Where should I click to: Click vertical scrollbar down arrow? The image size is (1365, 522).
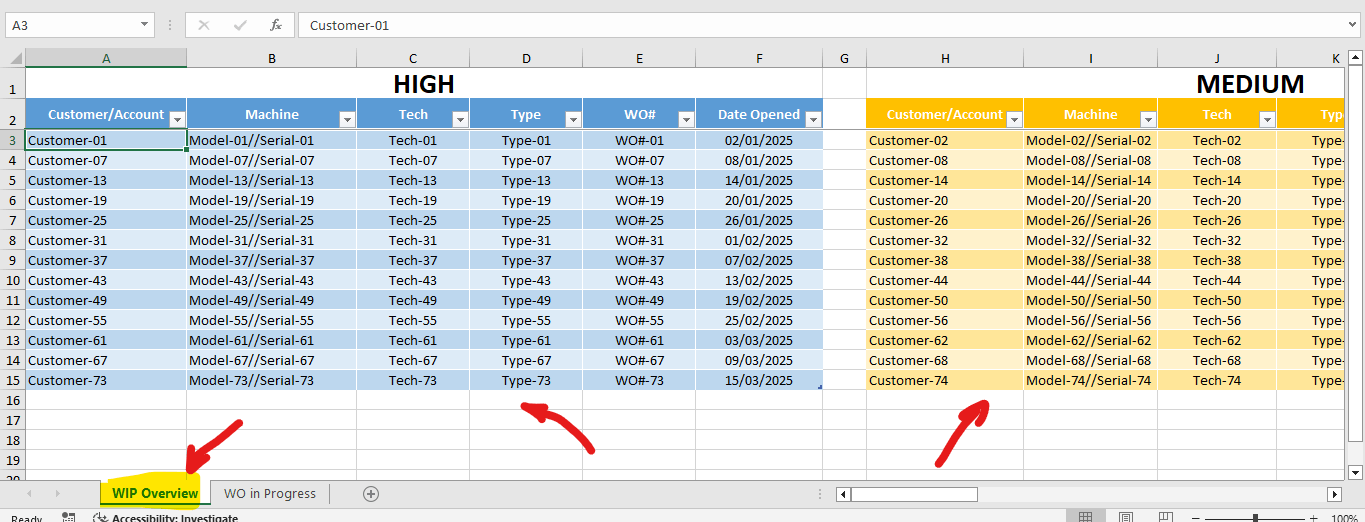[1356, 472]
